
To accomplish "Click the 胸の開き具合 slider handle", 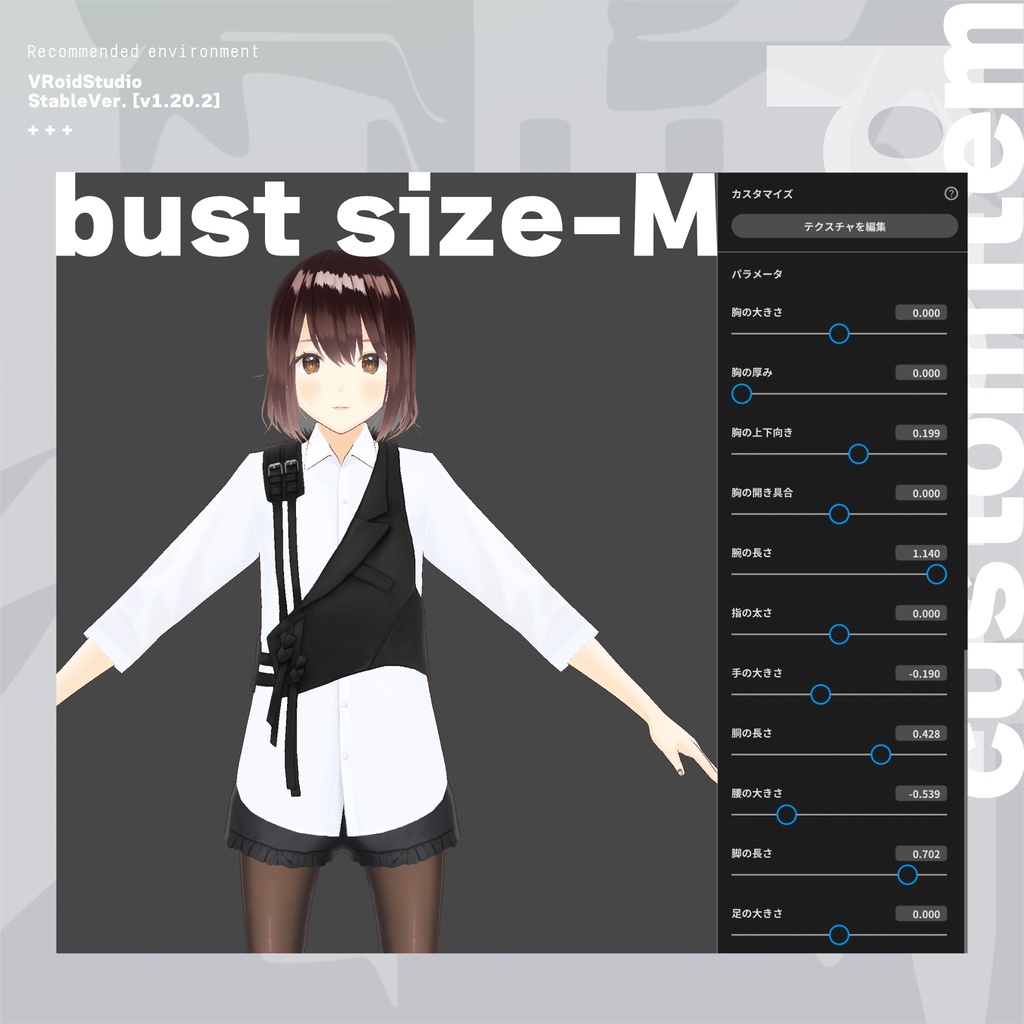I will (x=838, y=515).
